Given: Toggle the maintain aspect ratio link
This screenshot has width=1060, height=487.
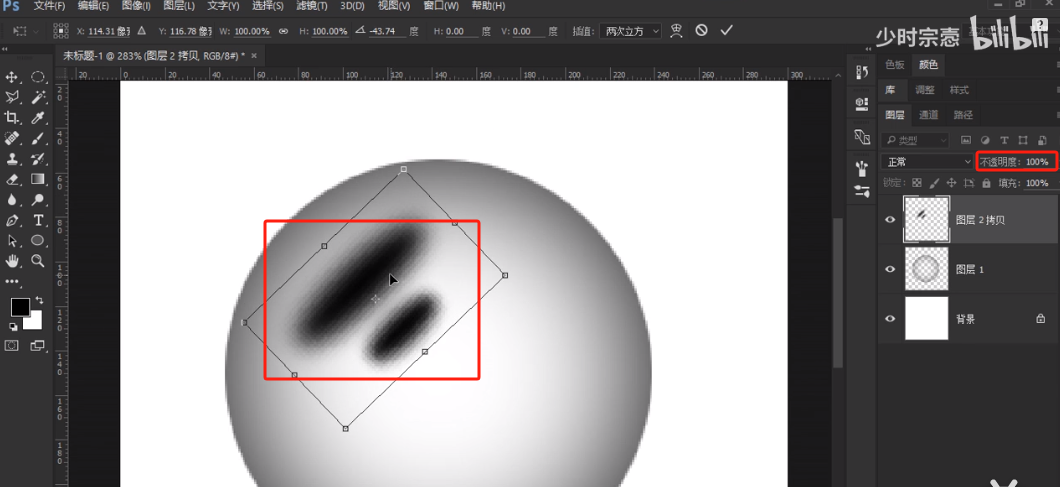Looking at the screenshot, I should click(283, 31).
